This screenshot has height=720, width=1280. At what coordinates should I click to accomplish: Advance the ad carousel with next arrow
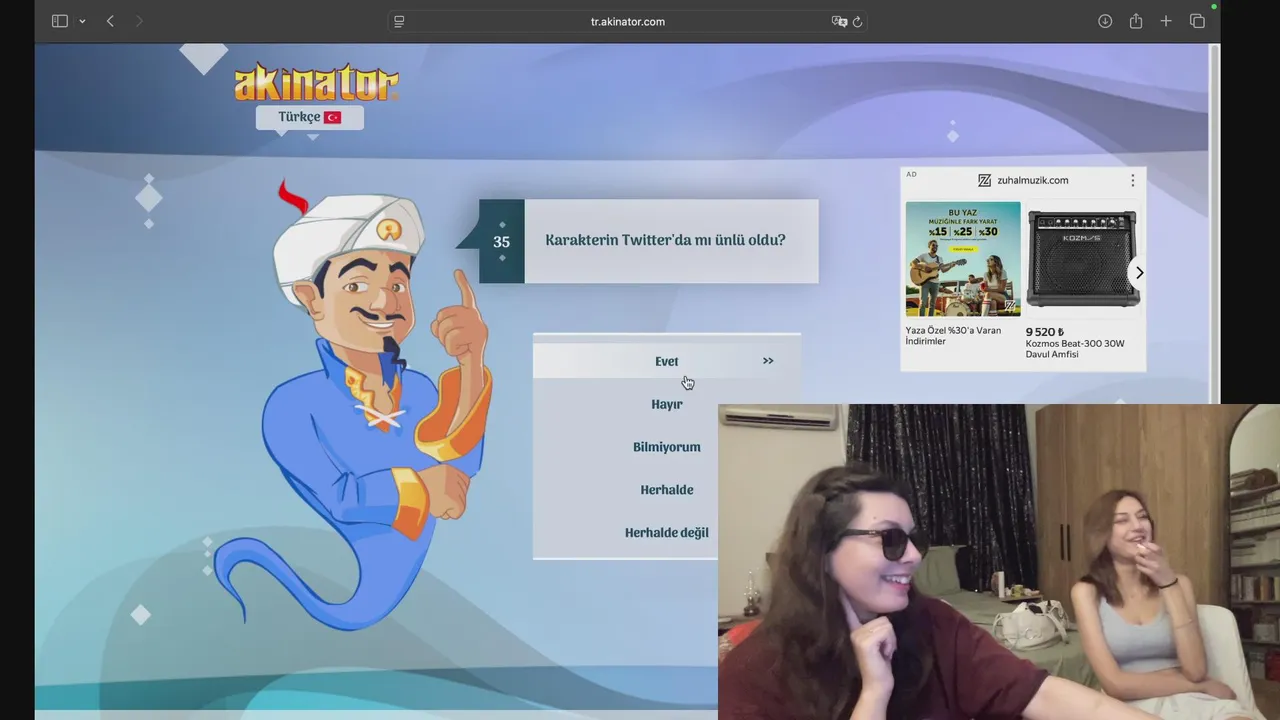1138,273
